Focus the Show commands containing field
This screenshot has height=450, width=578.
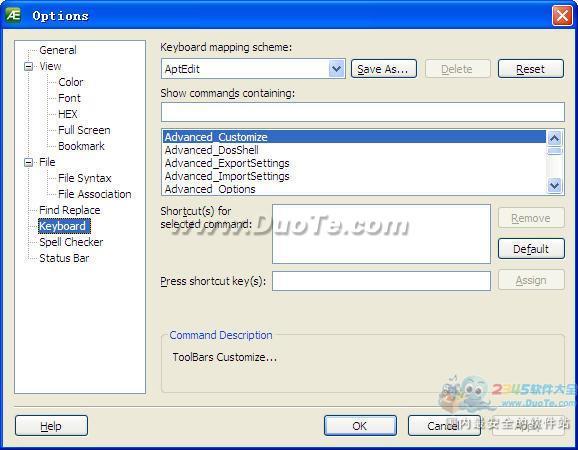click(x=363, y=112)
